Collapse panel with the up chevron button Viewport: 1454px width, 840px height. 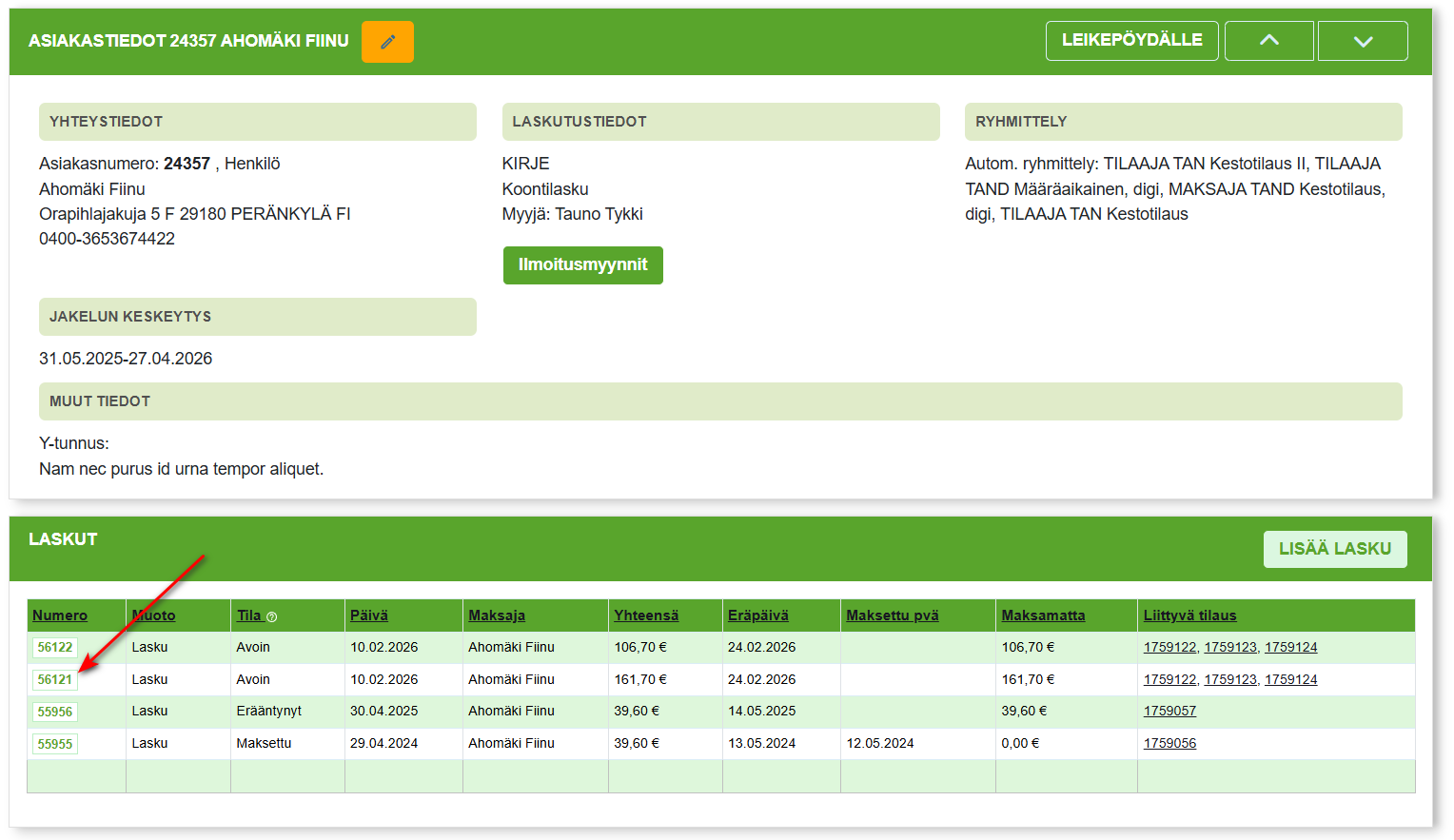point(1268,41)
